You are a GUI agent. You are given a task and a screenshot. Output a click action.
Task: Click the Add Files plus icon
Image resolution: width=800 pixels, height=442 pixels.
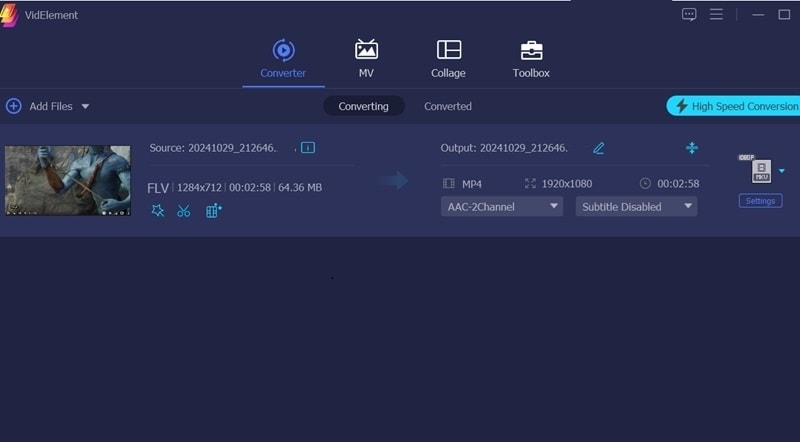pos(14,106)
